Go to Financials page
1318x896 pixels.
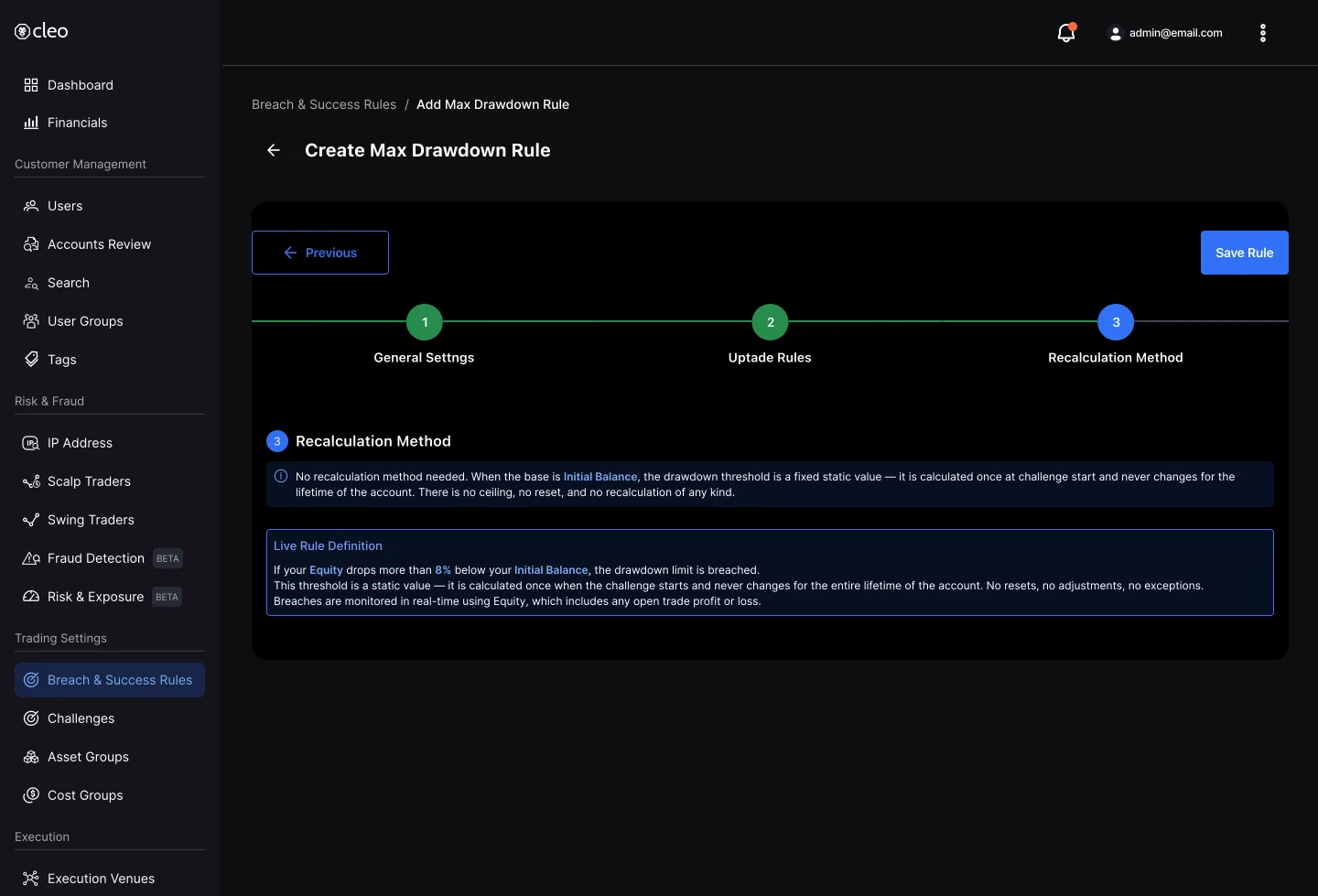coord(110,123)
